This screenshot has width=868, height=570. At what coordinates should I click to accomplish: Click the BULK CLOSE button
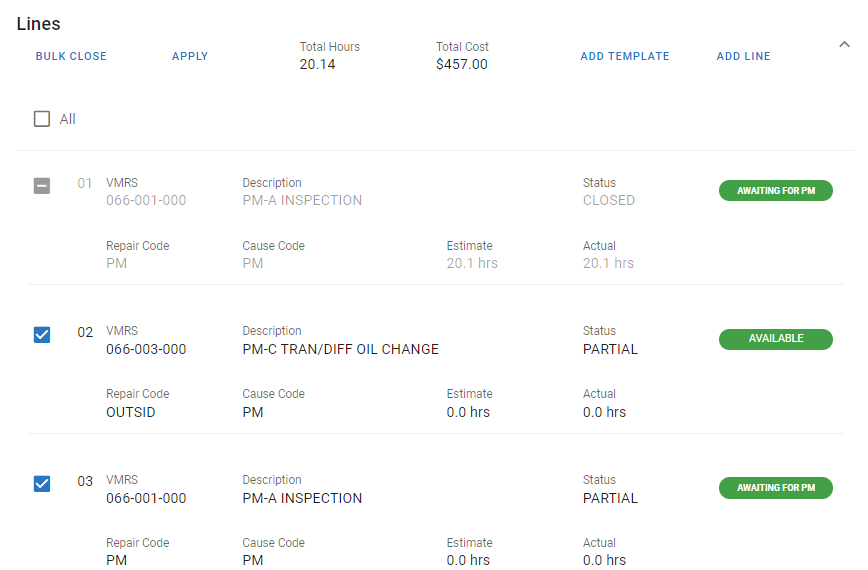click(71, 57)
